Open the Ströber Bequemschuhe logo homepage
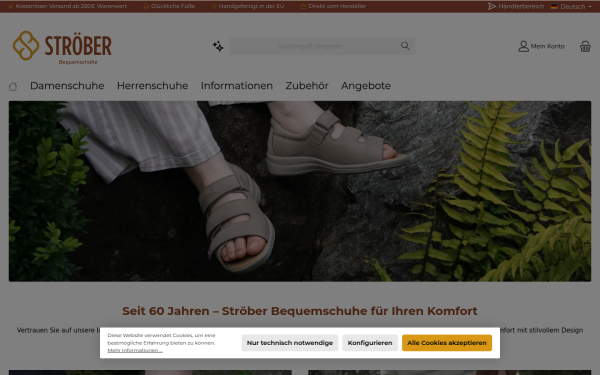 click(62, 47)
